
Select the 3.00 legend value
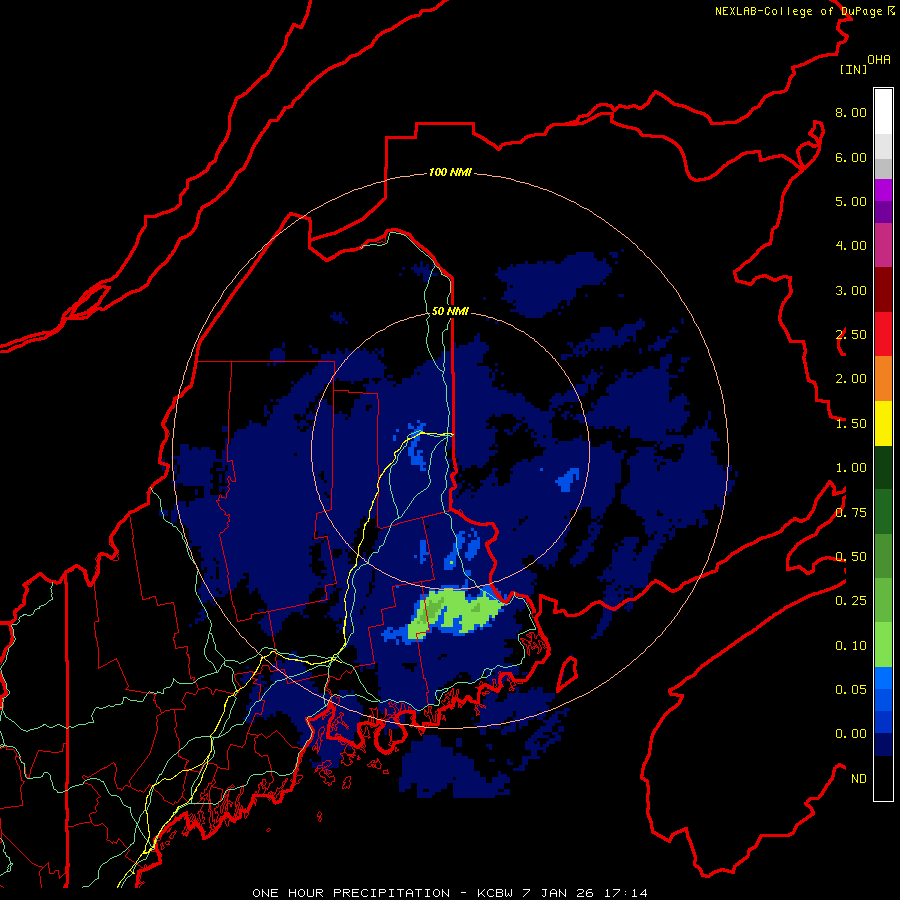[x=851, y=290]
